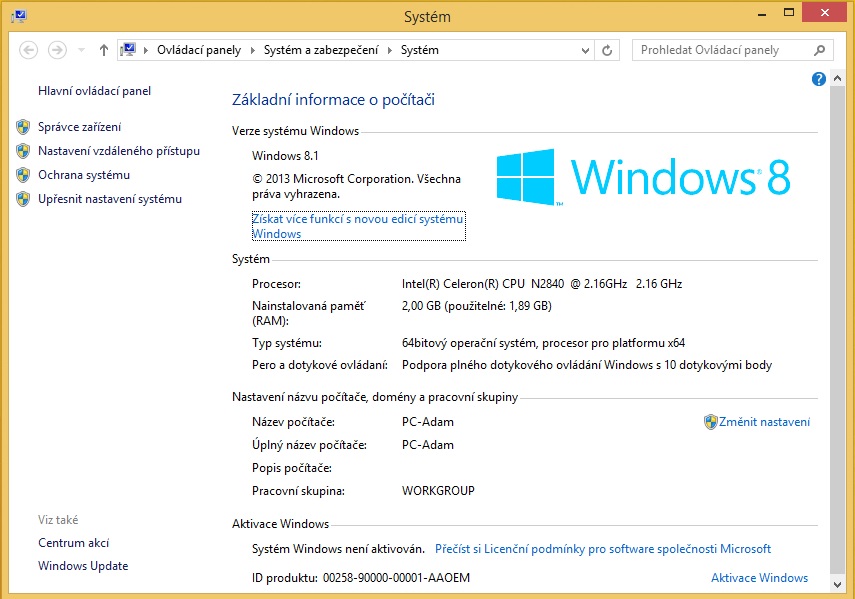Screen dimensions: 855x599
Task: Click the magnifier search icon
Action: tap(819, 50)
